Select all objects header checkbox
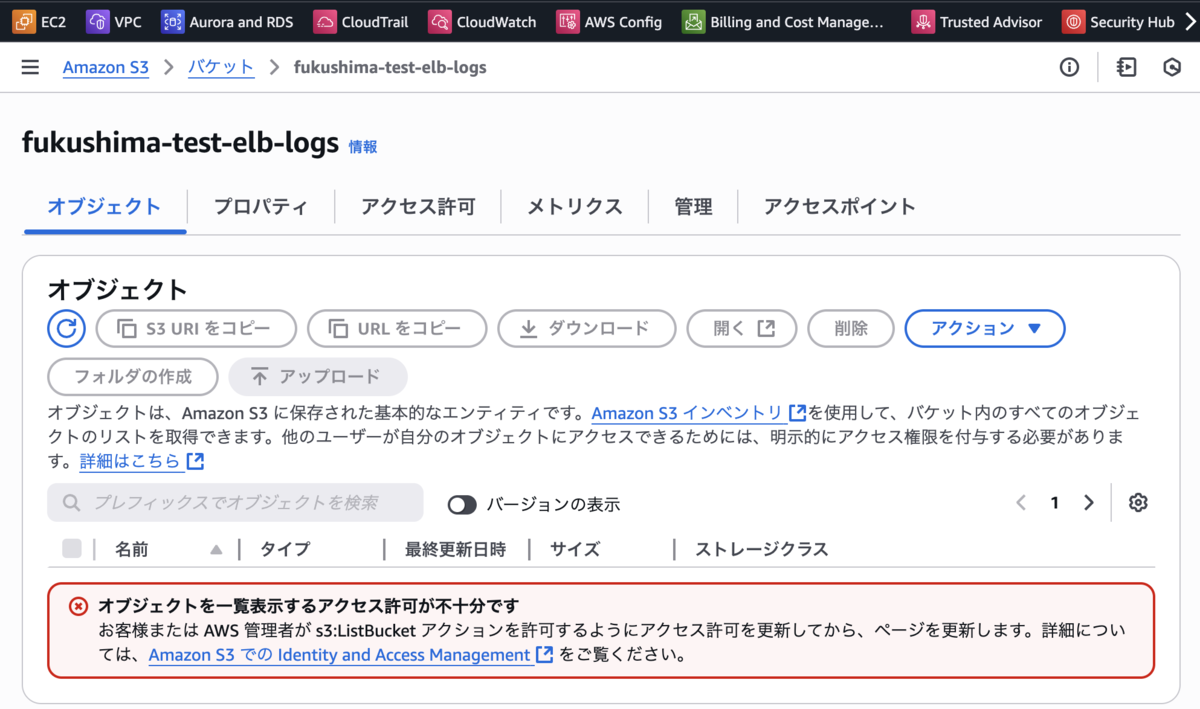The image size is (1200, 709). (72, 548)
